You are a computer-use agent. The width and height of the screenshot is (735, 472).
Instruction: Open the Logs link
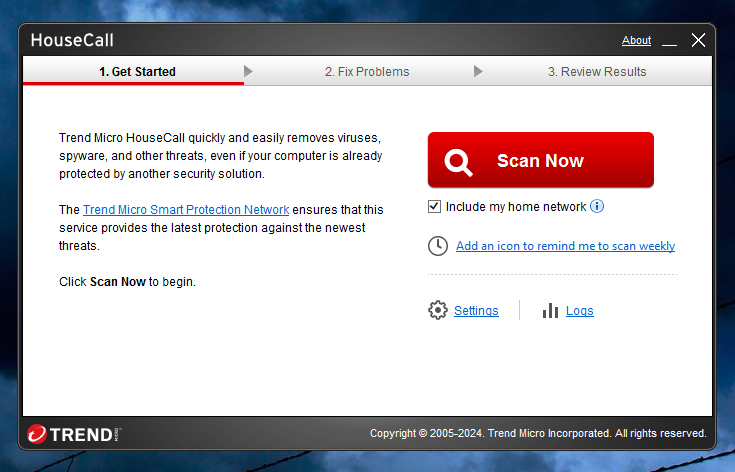coord(580,311)
